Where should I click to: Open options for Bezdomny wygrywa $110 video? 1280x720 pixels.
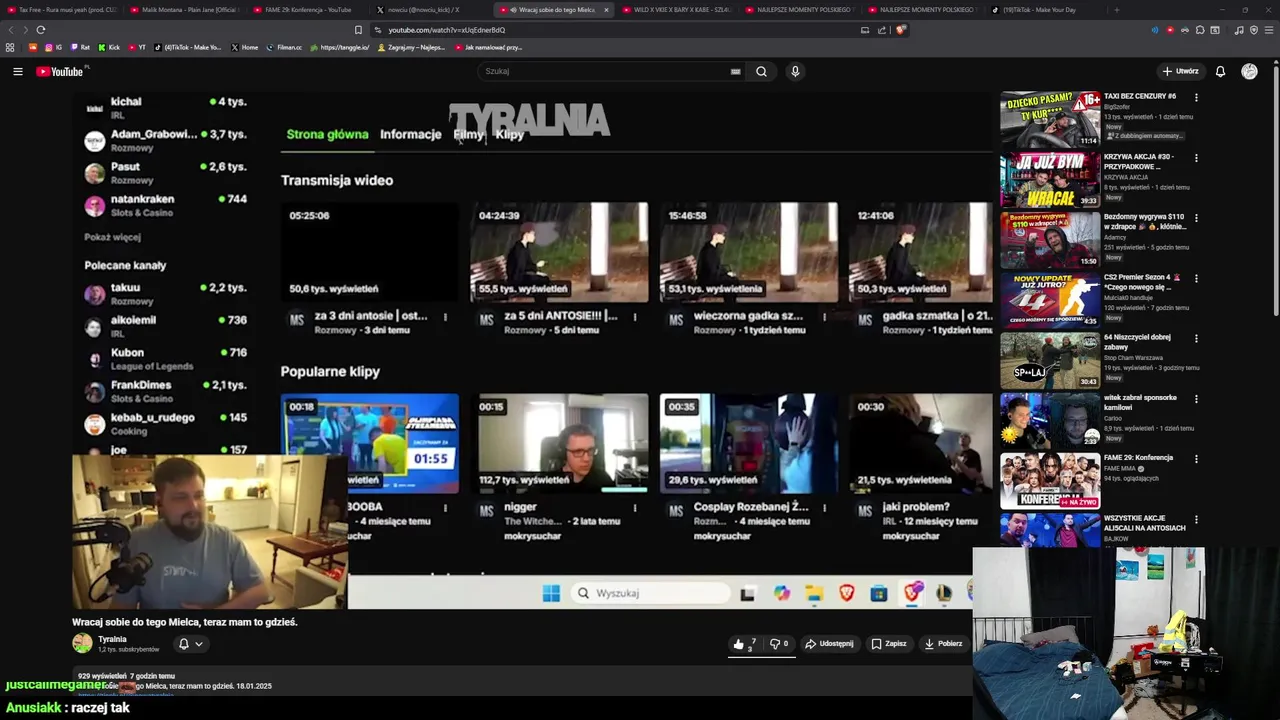point(1196,218)
